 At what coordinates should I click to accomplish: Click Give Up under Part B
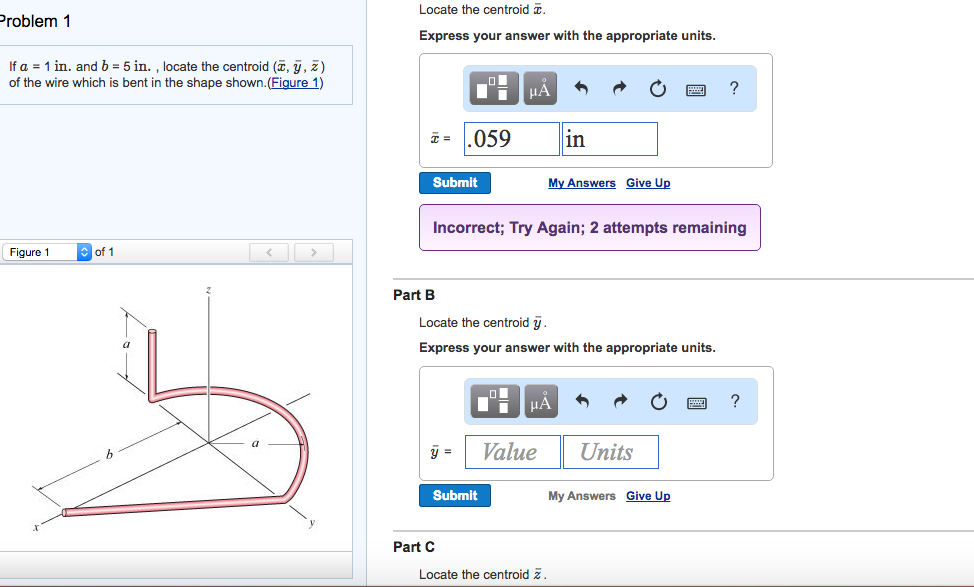pos(647,495)
